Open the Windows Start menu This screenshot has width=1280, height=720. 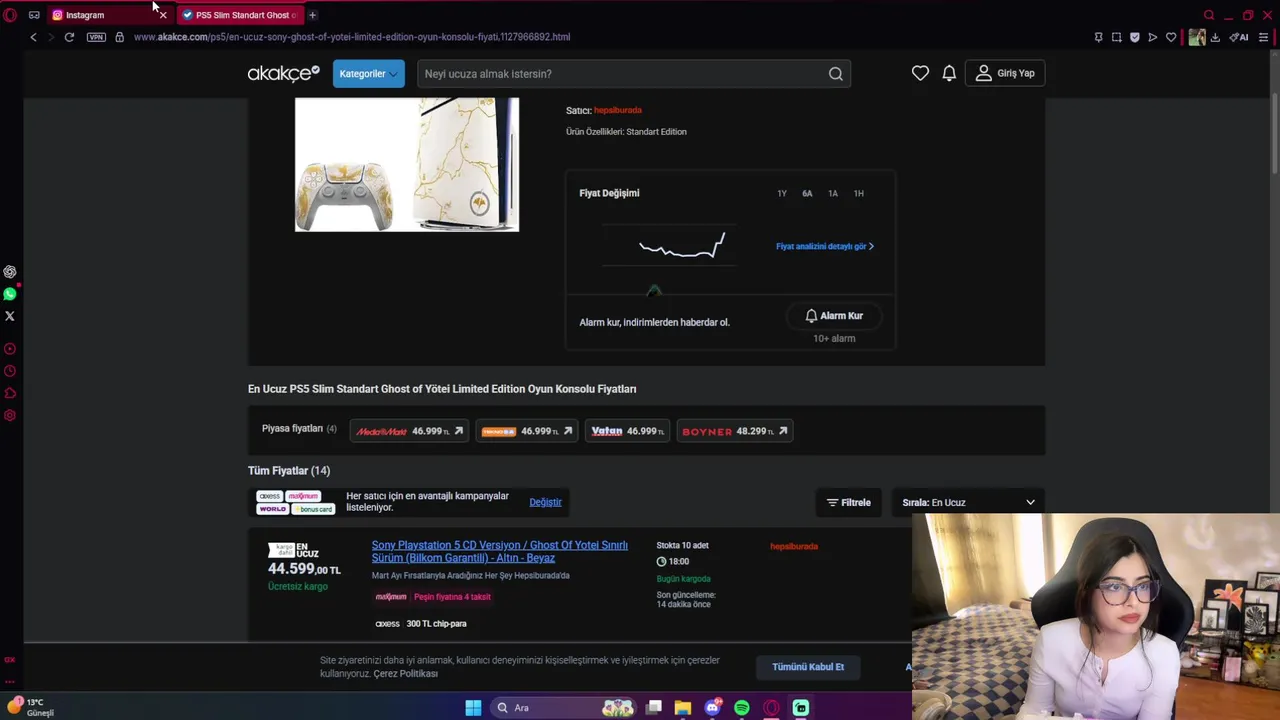473,708
